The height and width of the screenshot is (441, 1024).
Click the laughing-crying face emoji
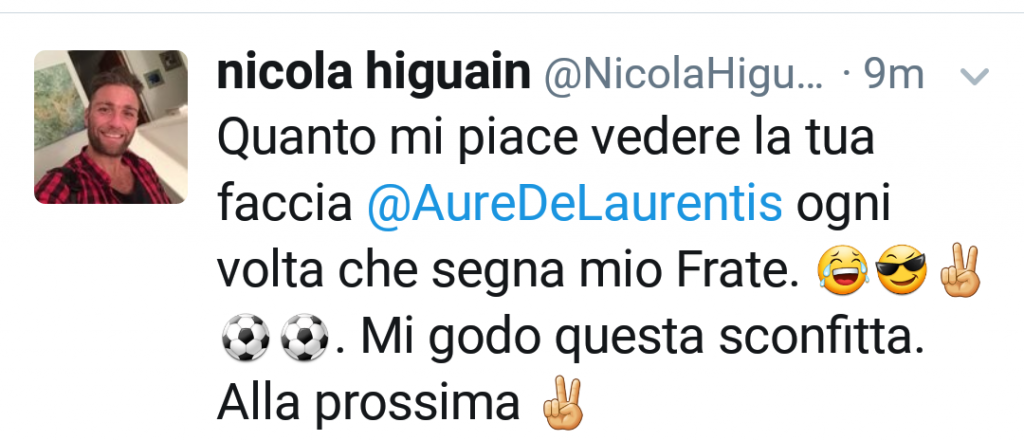842,270
